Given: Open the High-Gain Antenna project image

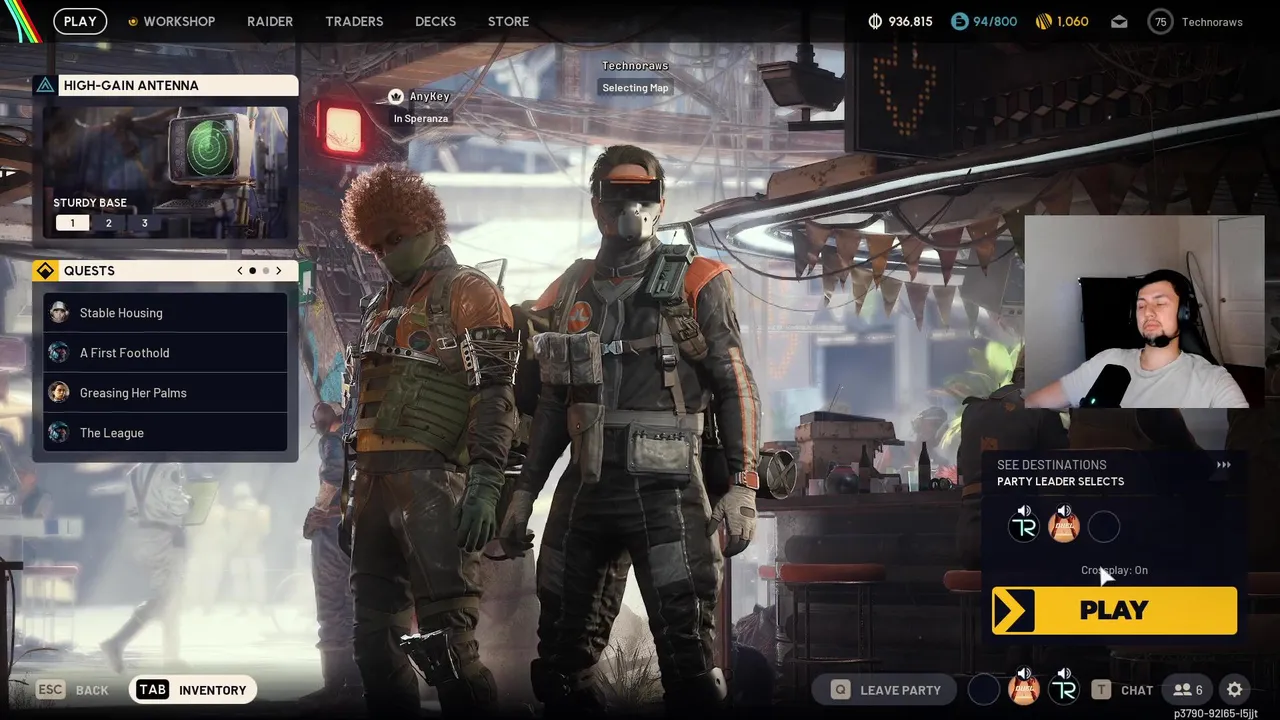Looking at the screenshot, I should [x=166, y=171].
